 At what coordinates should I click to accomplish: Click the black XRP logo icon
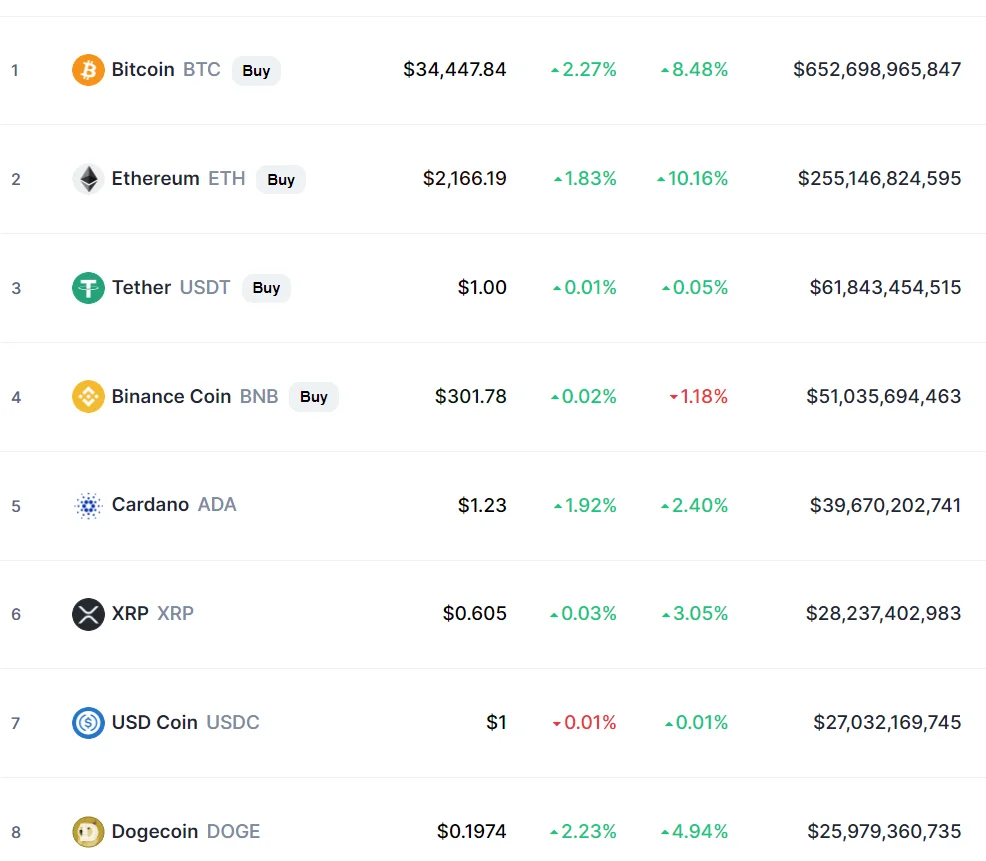click(x=88, y=614)
